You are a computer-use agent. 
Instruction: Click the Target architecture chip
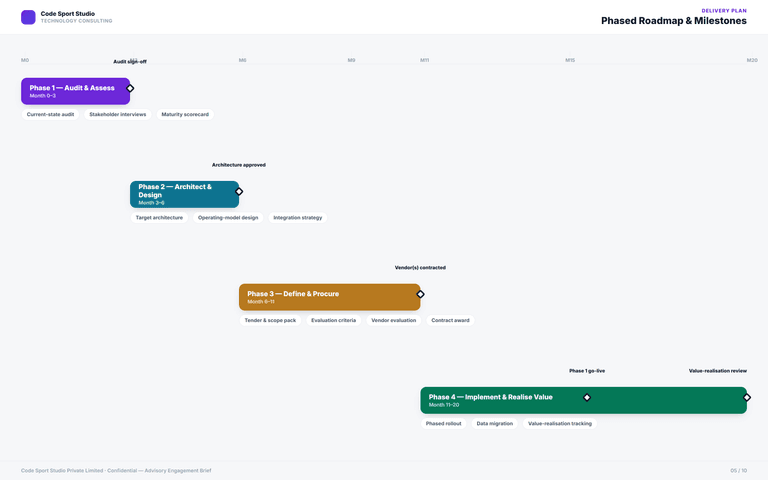[x=159, y=217]
